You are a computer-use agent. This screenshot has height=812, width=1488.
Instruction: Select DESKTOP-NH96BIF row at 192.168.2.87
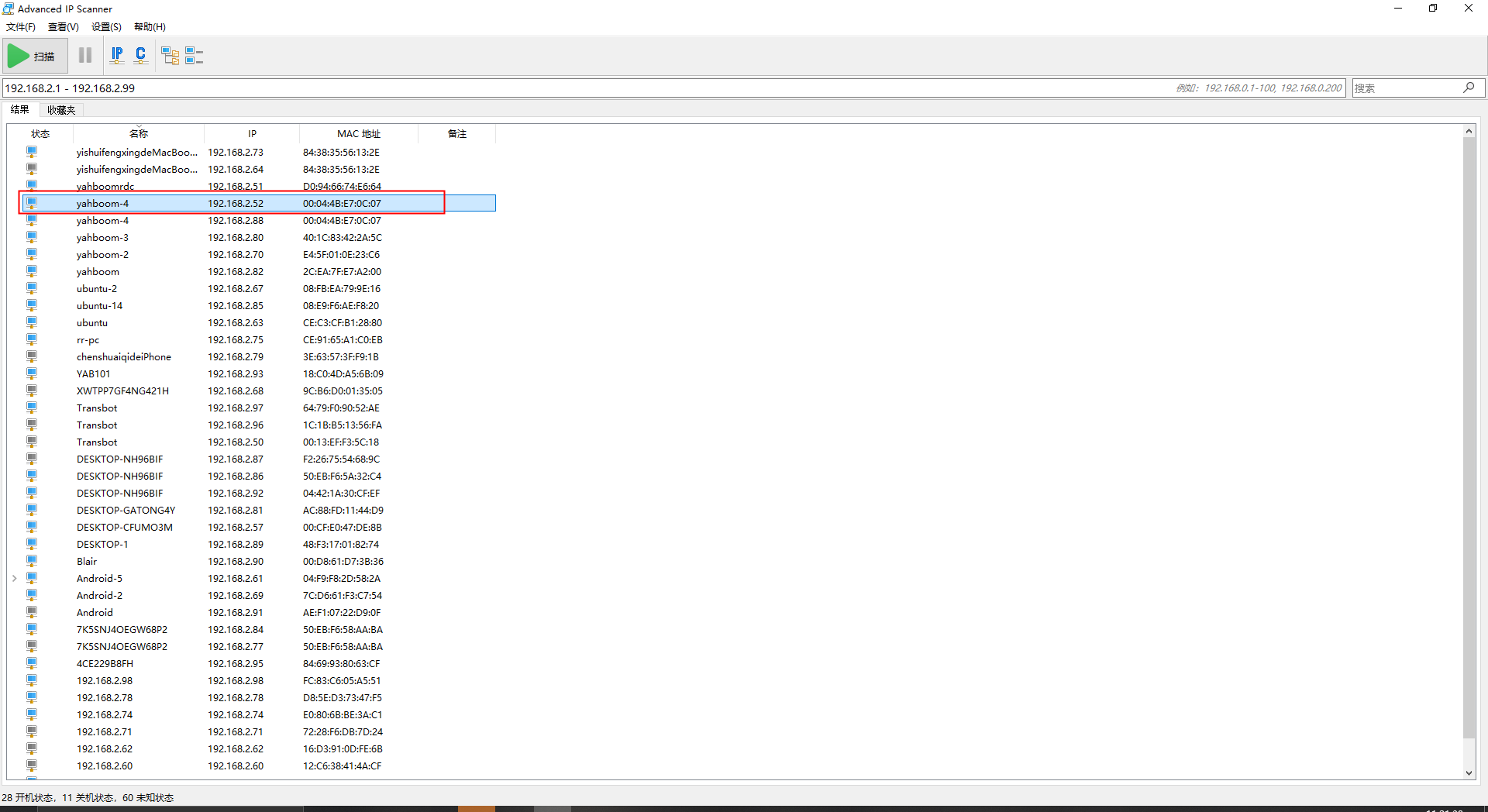pos(259,459)
